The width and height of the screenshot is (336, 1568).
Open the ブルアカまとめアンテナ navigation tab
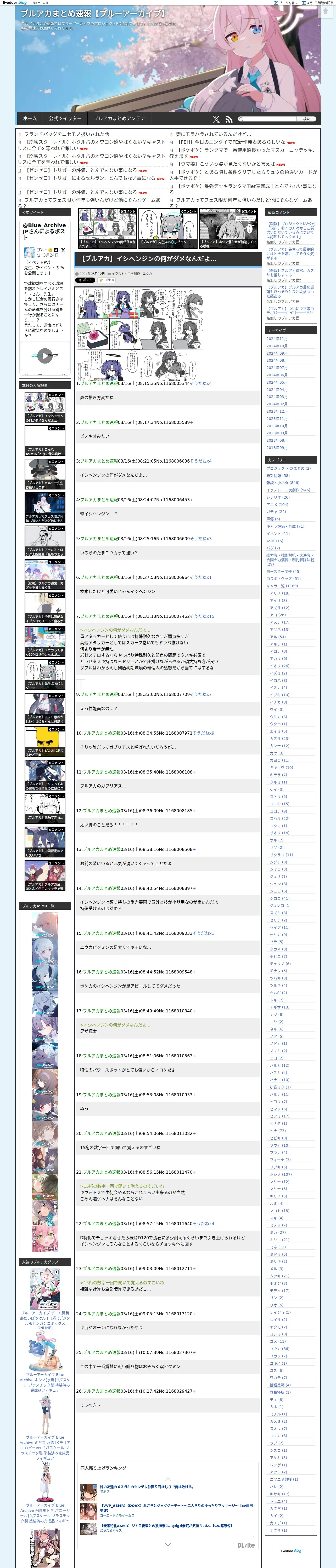[x=120, y=119]
